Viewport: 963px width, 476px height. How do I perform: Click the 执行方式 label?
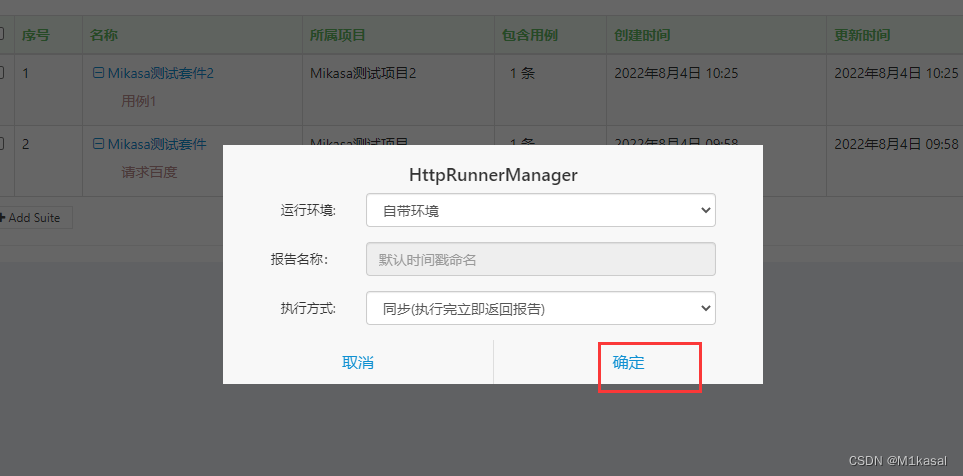pos(308,308)
